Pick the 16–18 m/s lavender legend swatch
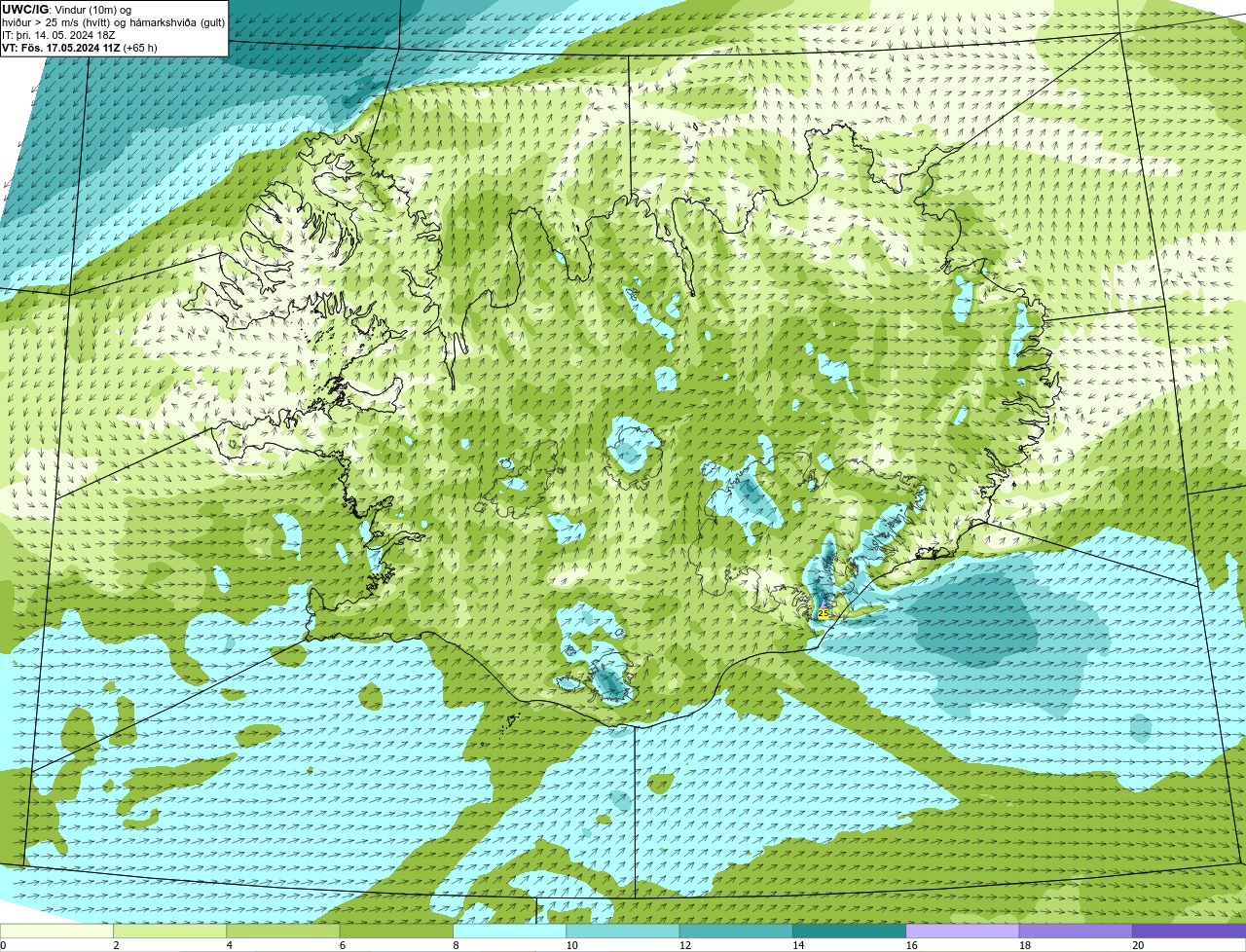 coord(963,932)
